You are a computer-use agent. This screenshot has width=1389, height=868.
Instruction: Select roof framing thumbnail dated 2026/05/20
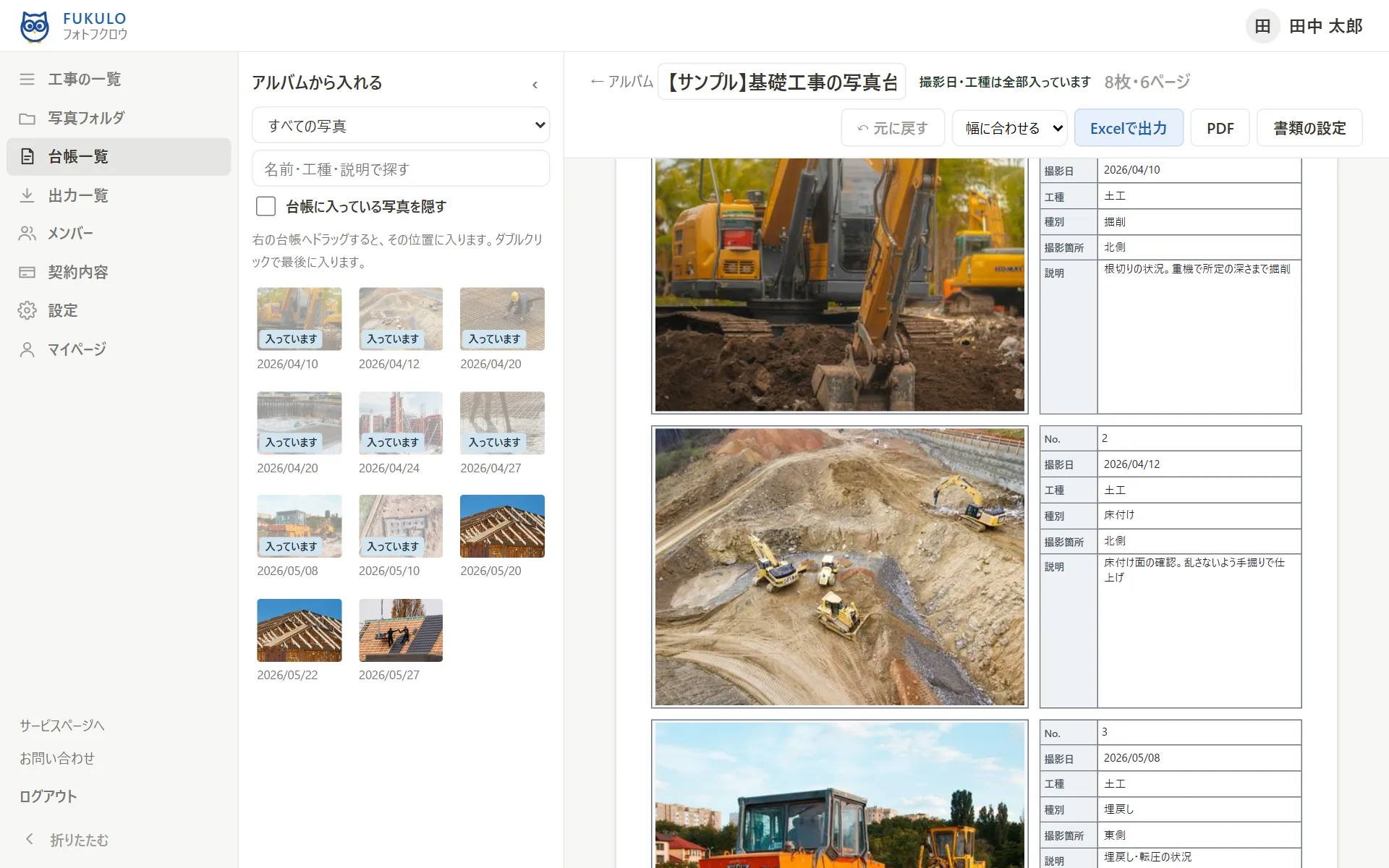coord(502,526)
